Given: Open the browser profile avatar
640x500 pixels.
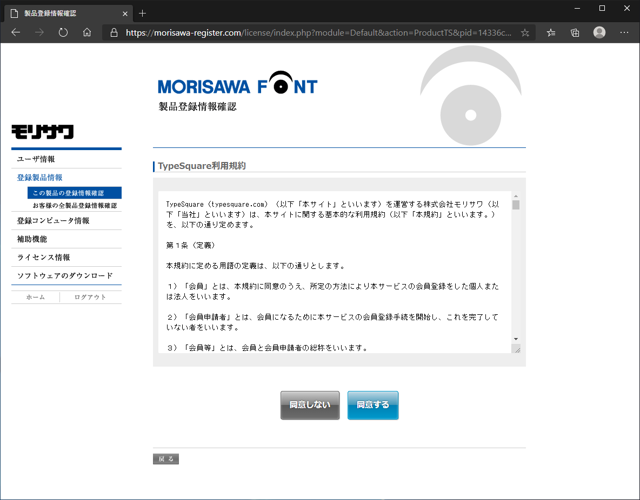Looking at the screenshot, I should (599, 33).
